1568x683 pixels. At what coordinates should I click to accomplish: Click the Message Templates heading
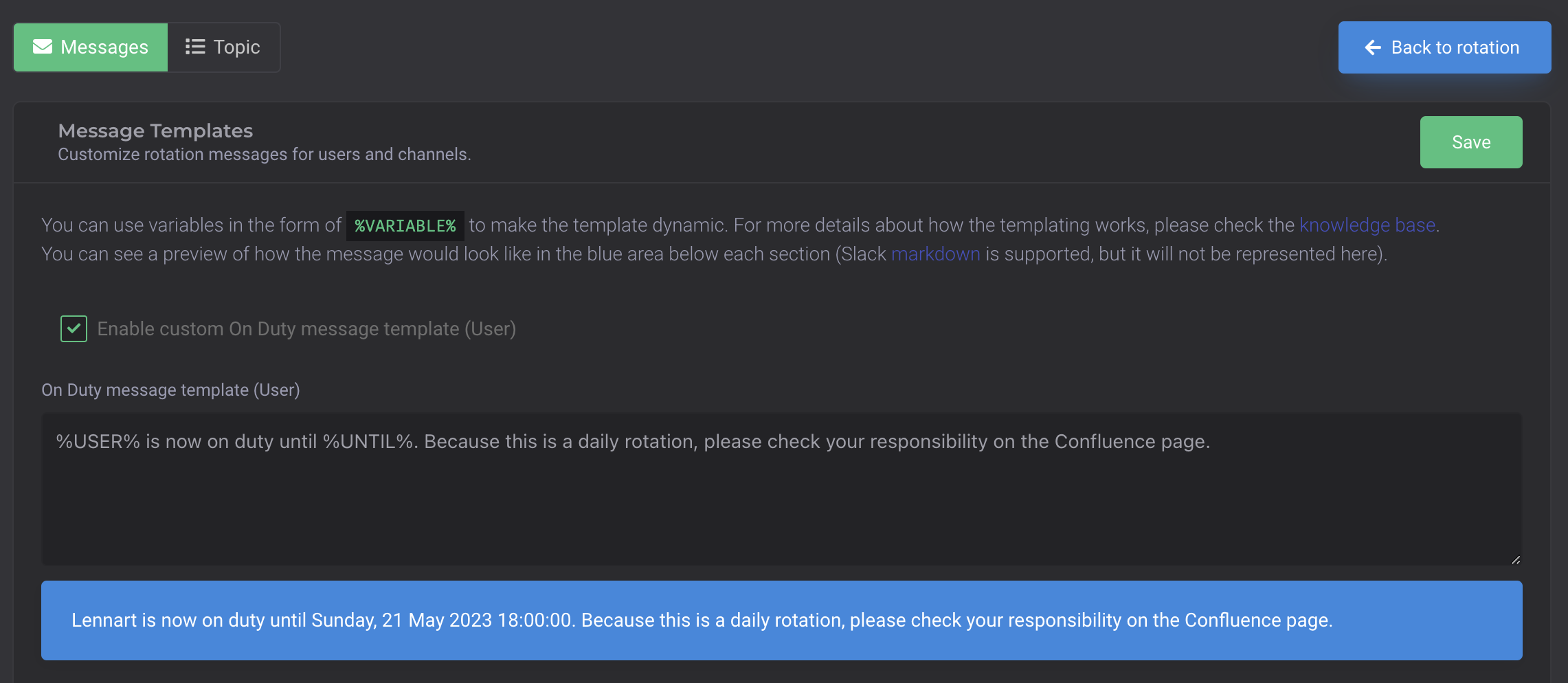tap(155, 130)
